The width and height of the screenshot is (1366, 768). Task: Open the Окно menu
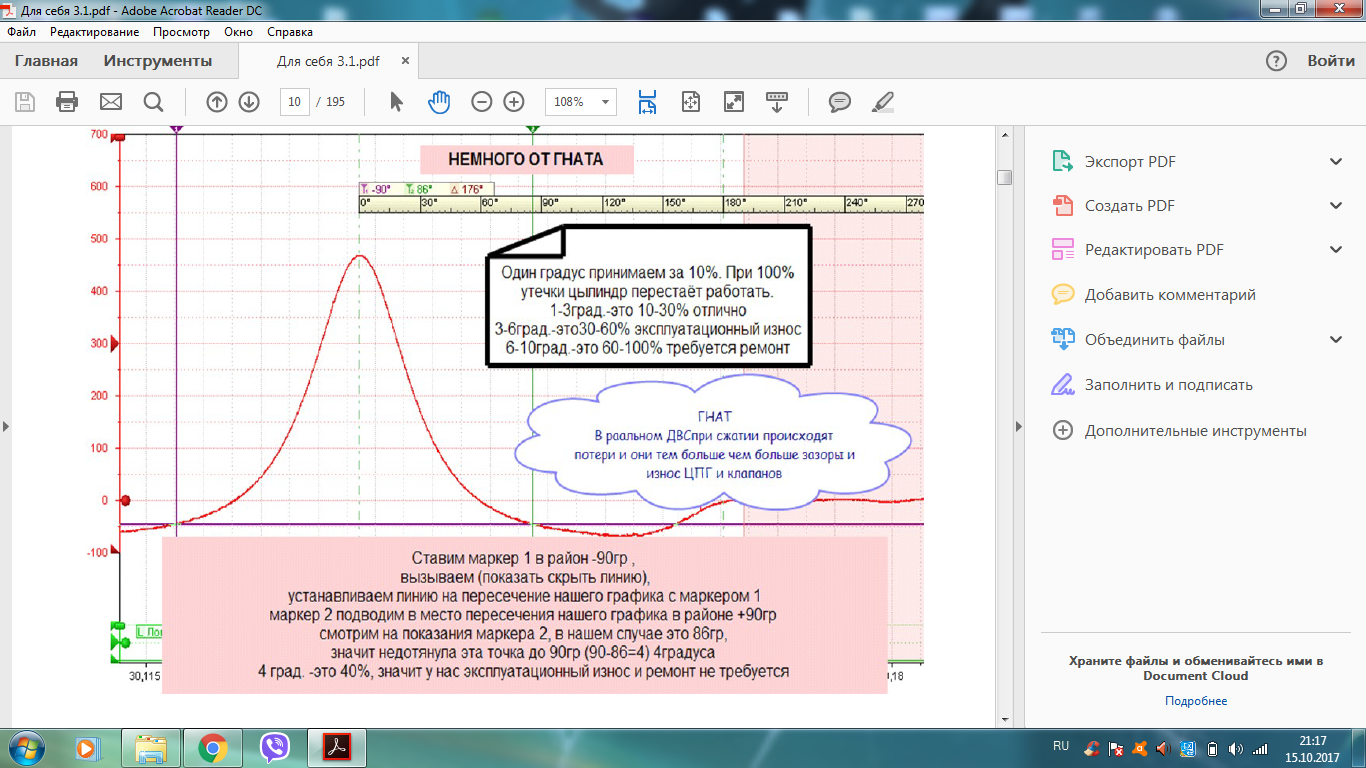(x=238, y=32)
